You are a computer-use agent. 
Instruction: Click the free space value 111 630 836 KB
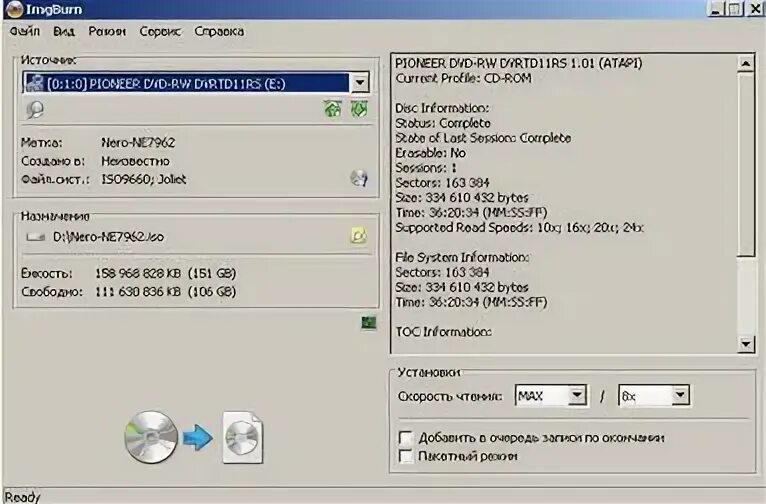point(138,292)
